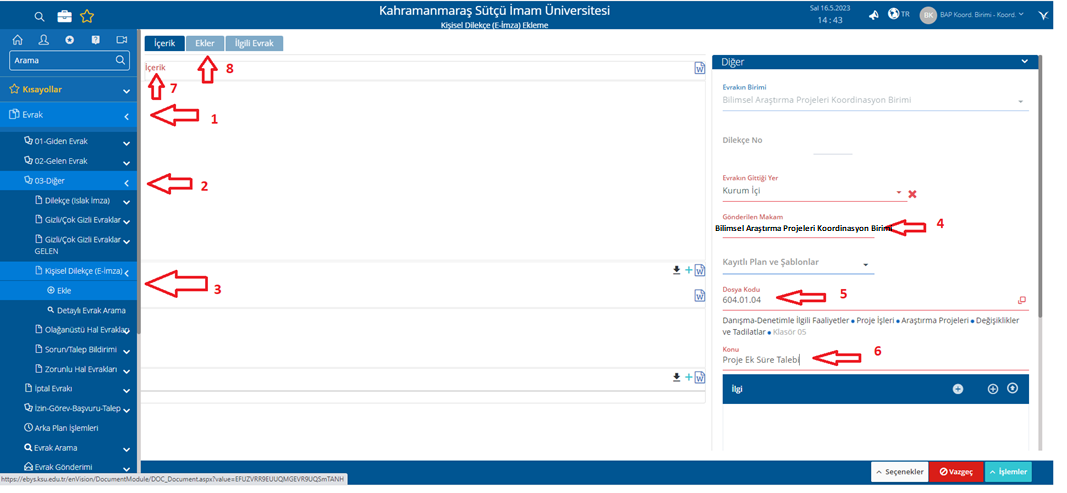Switch to the Ekler tab
1067x493 pixels.
204,43
